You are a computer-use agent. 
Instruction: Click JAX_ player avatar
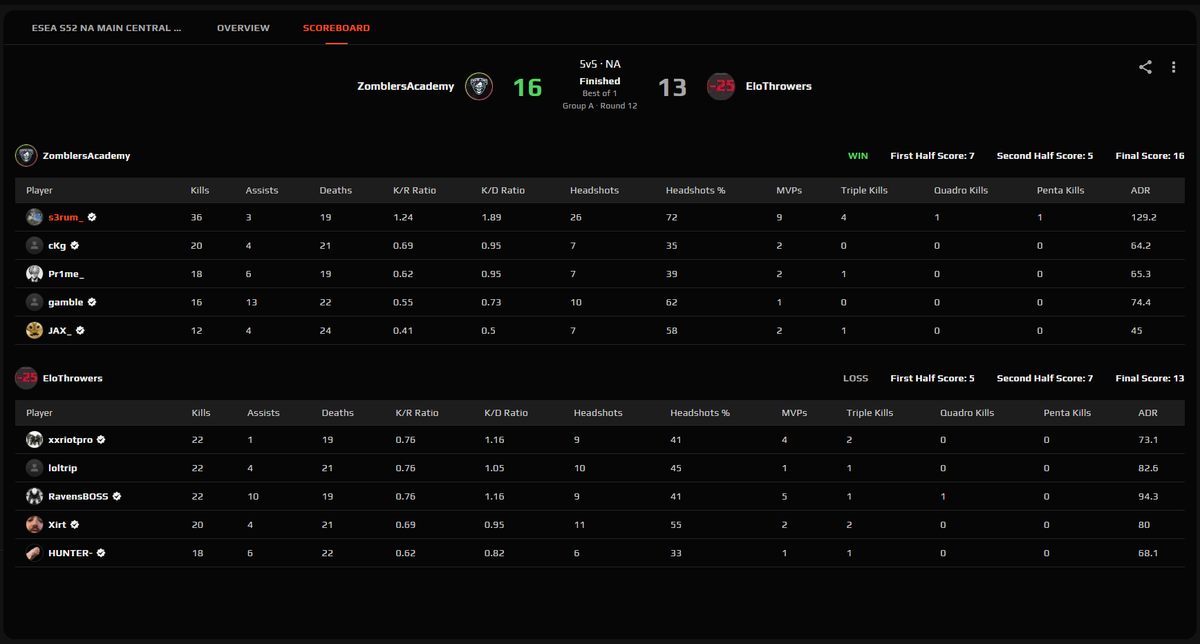35,330
